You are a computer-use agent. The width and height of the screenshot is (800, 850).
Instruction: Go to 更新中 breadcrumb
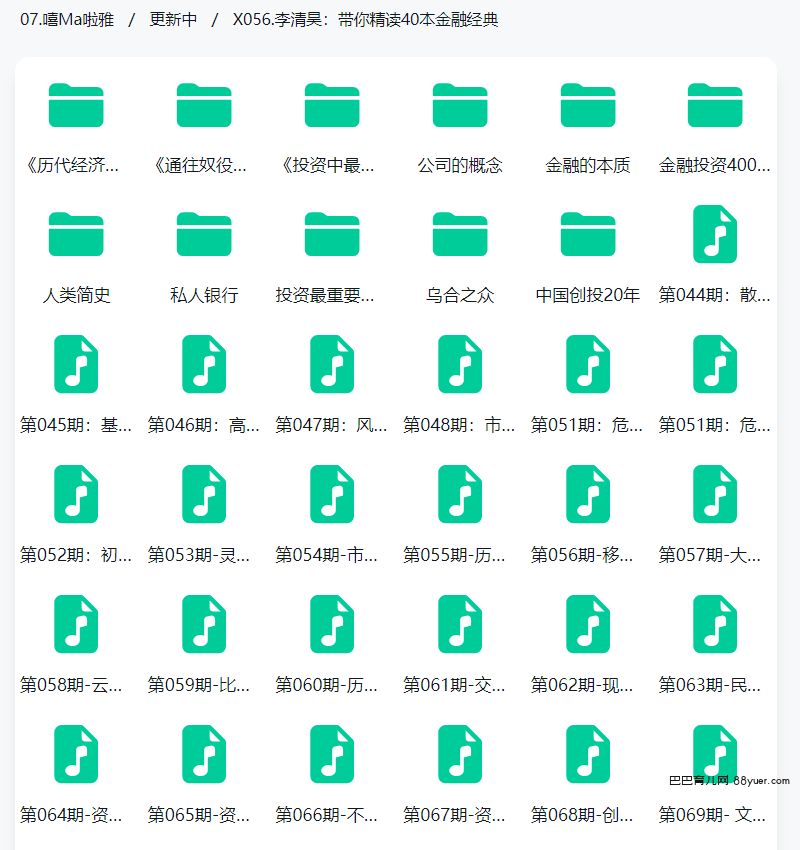pyautogui.click(x=173, y=20)
